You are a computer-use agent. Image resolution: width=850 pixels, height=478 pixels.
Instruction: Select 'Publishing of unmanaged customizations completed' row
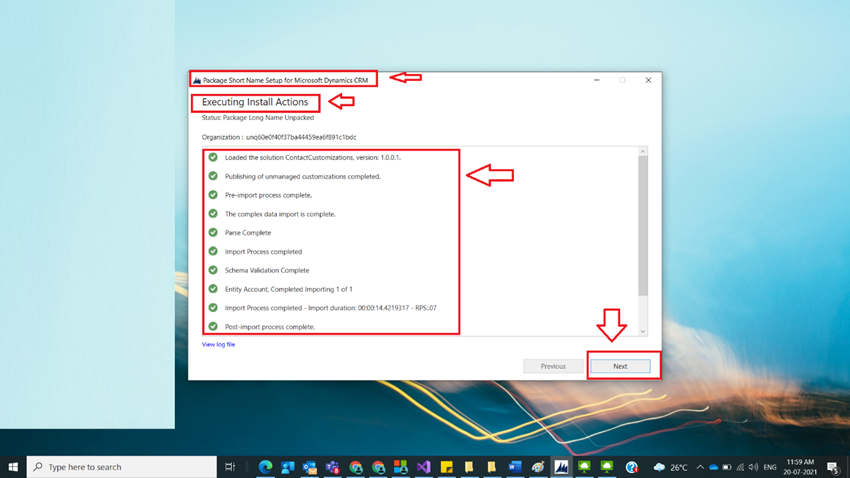coord(302,176)
